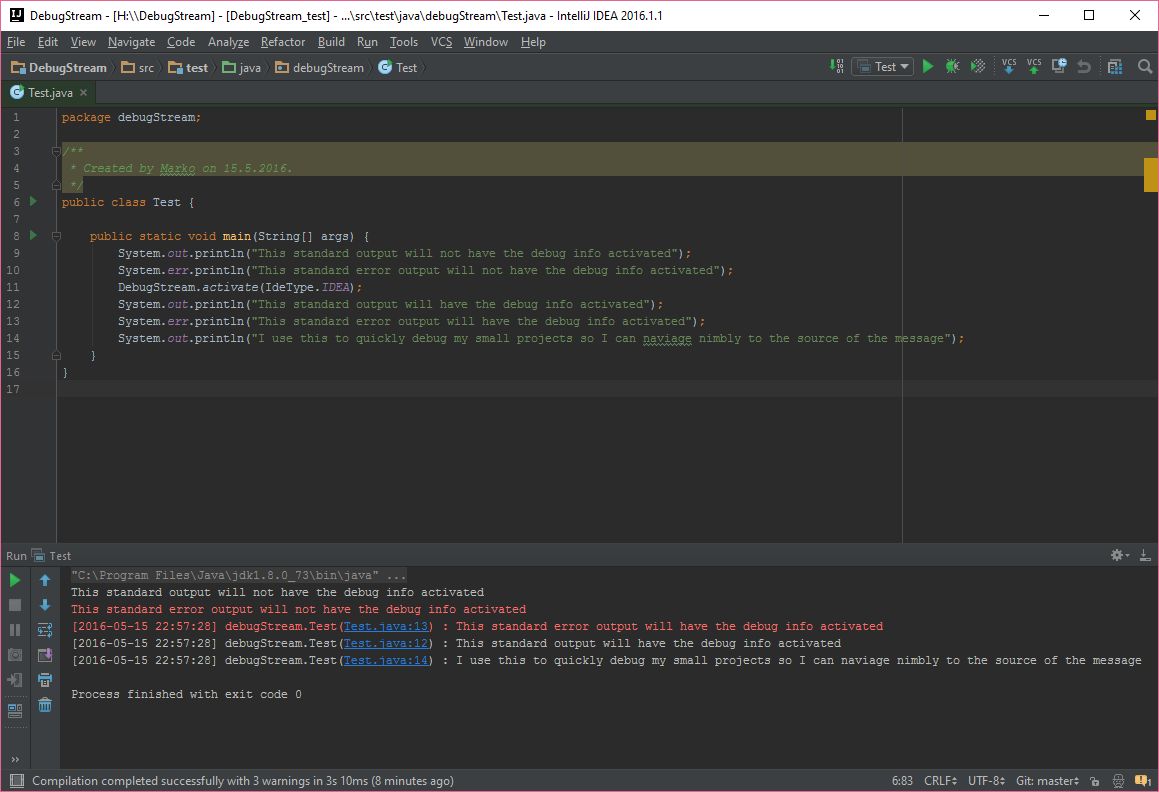
Task: Clear console with the trash icon
Action: (45, 705)
